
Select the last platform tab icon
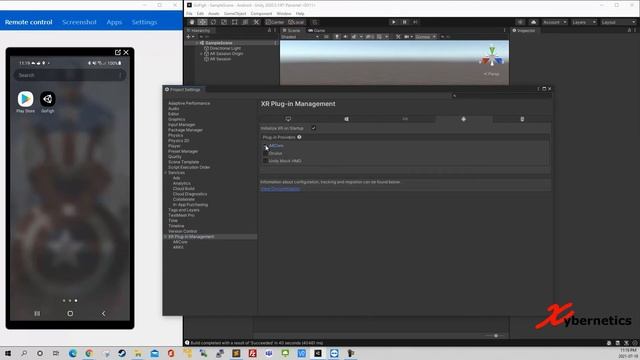click(x=522, y=119)
